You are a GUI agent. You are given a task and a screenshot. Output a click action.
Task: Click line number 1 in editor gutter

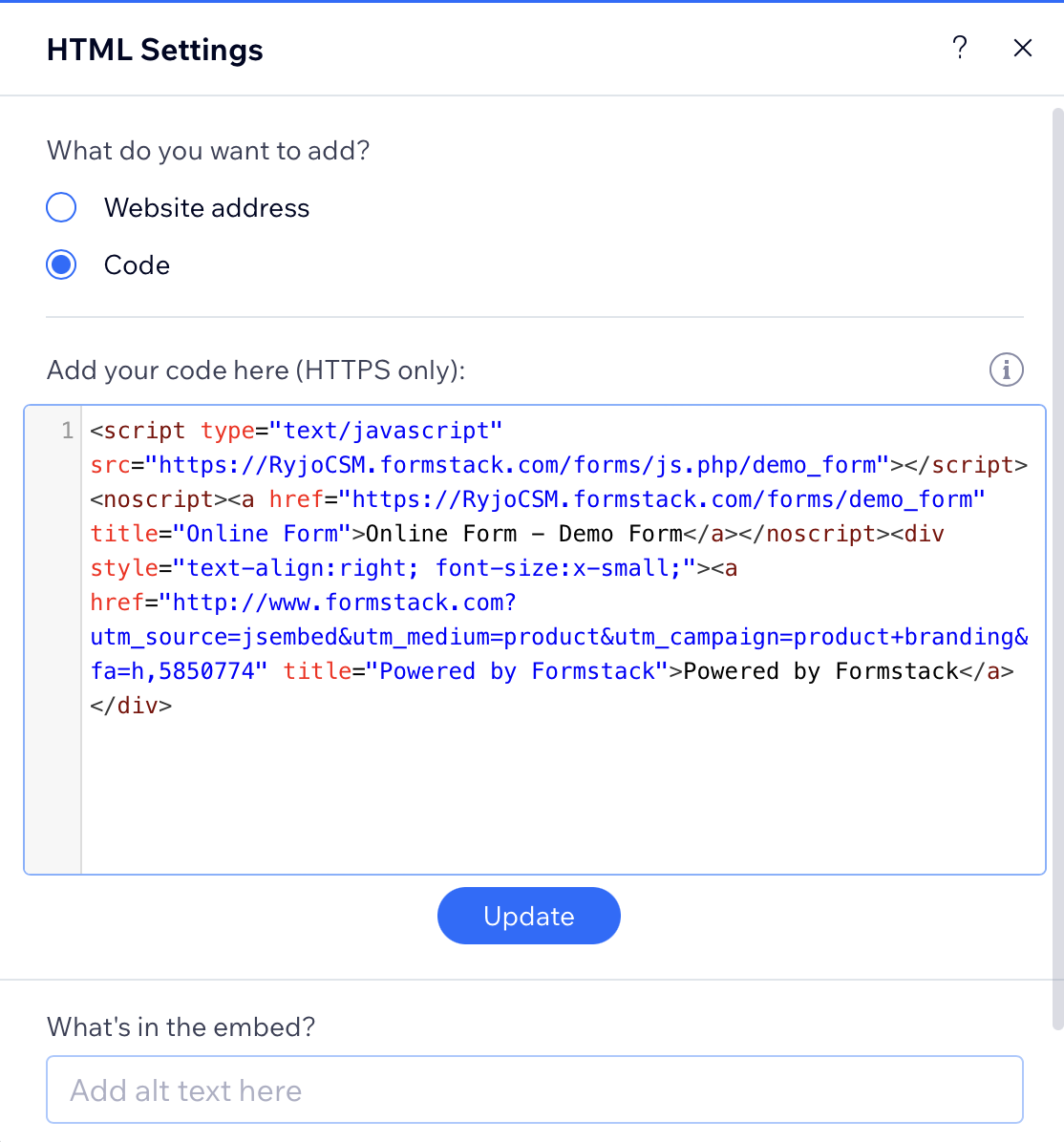[x=67, y=431]
